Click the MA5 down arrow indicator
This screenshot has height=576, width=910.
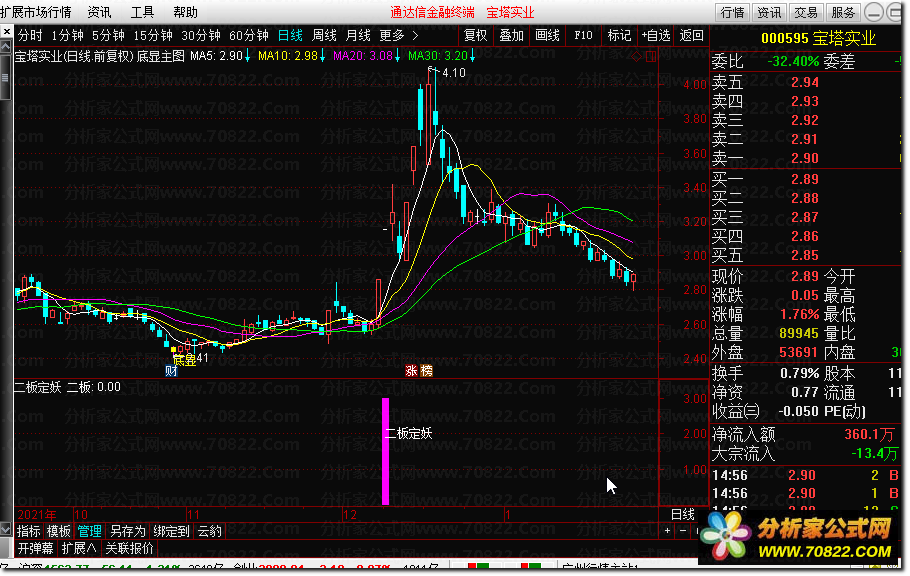point(247,56)
